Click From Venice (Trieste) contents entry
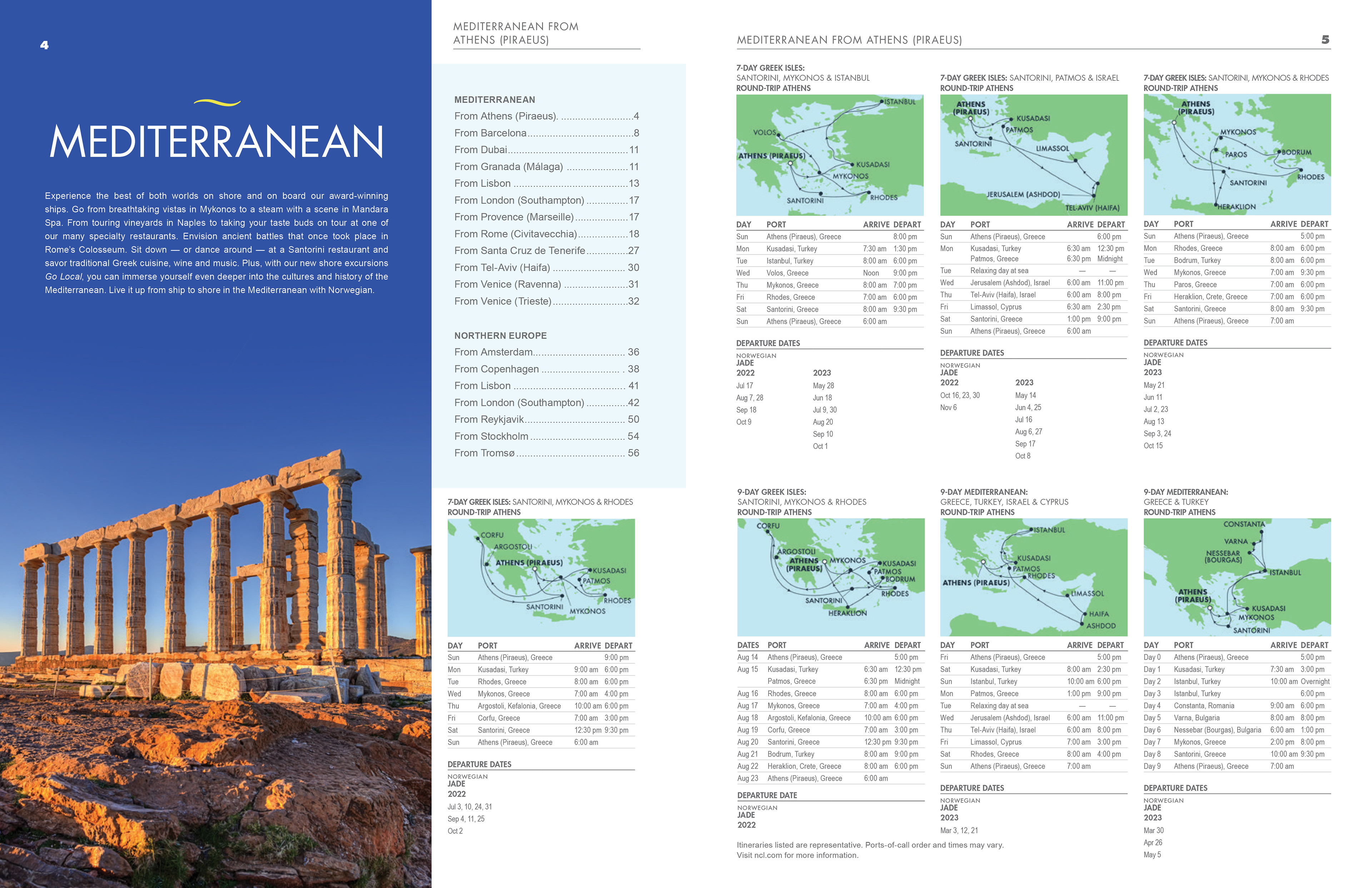The image size is (1372, 888). click(x=546, y=301)
